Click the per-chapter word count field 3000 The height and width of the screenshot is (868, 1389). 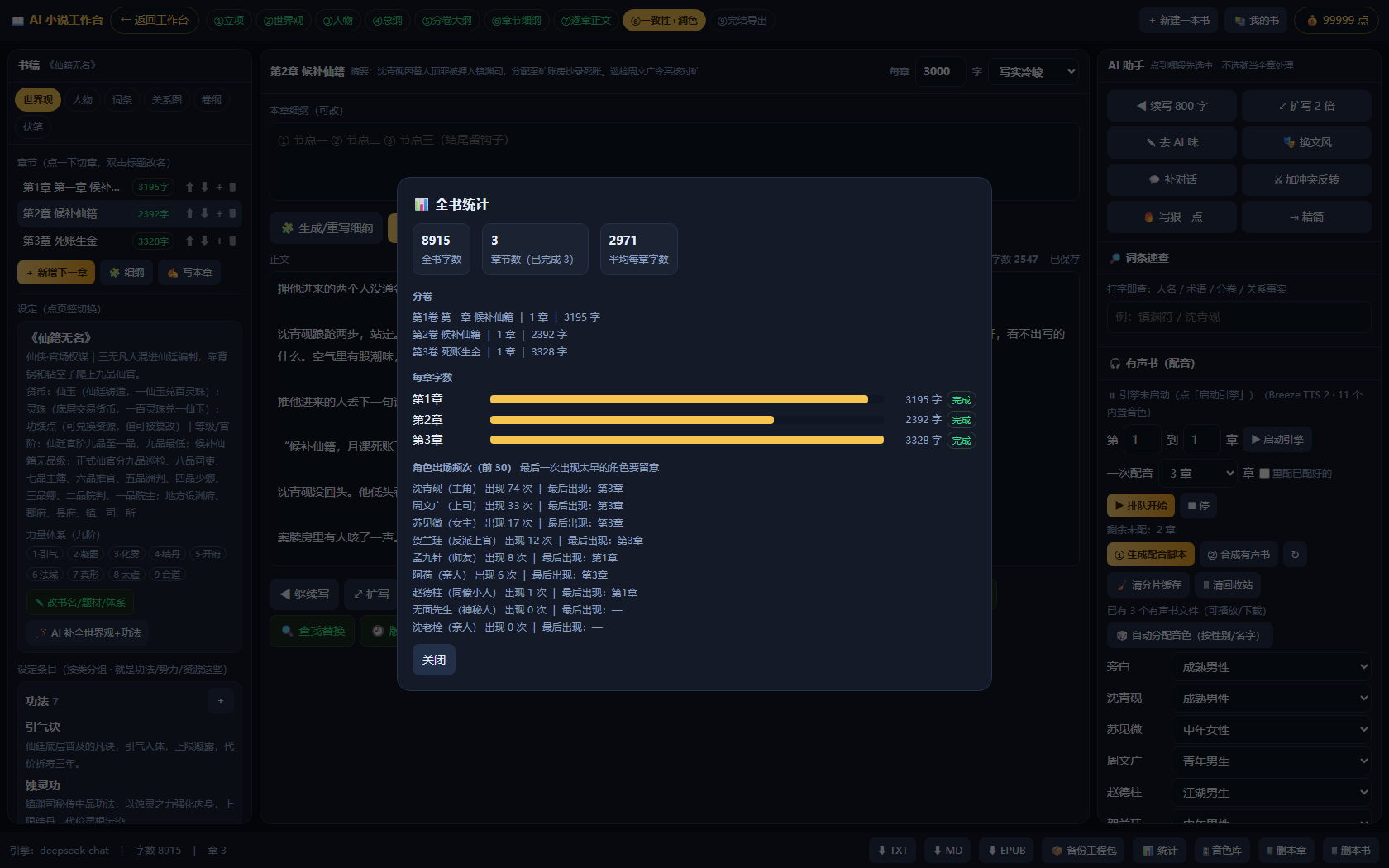[x=941, y=72]
